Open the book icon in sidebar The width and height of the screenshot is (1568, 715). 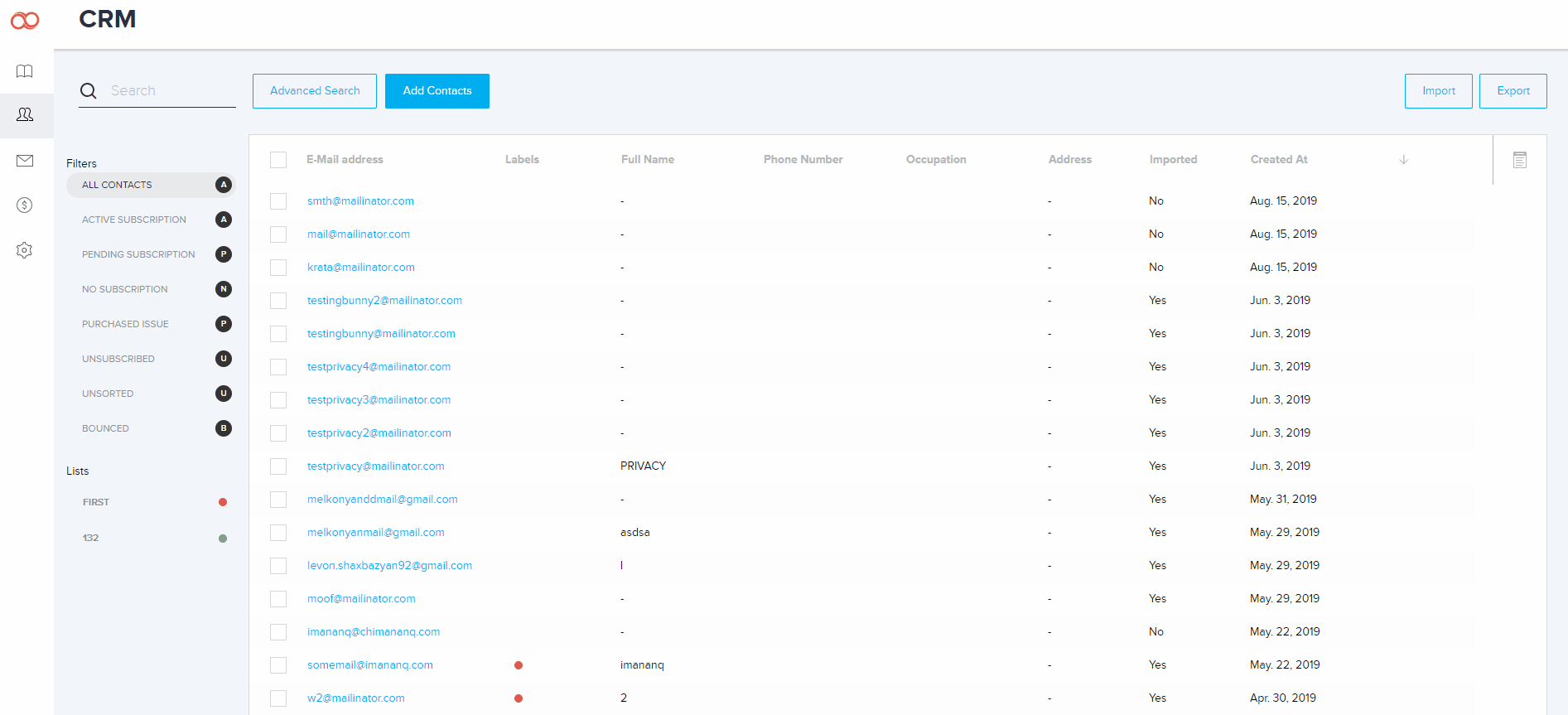click(25, 71)
